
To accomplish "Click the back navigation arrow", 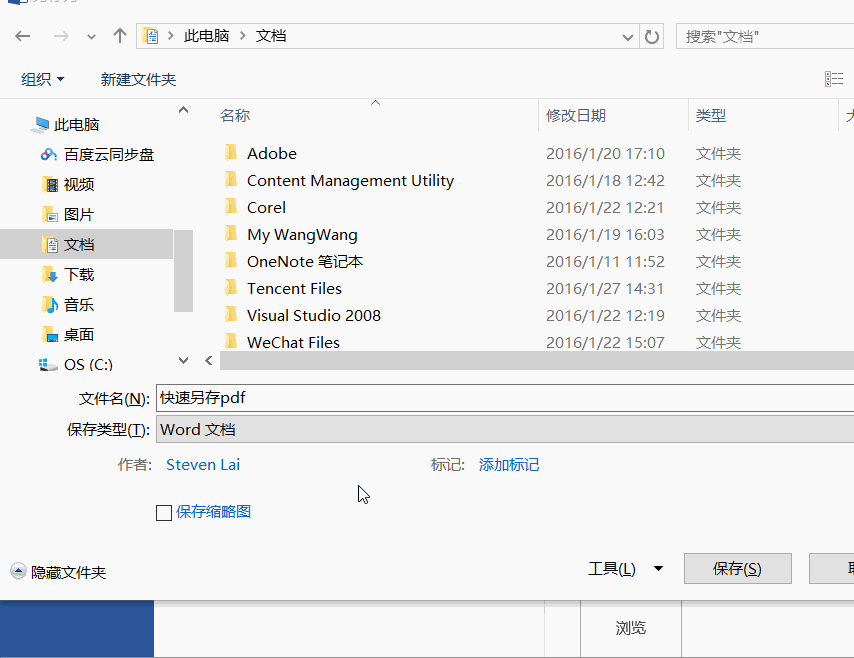I will coord(22,35).
